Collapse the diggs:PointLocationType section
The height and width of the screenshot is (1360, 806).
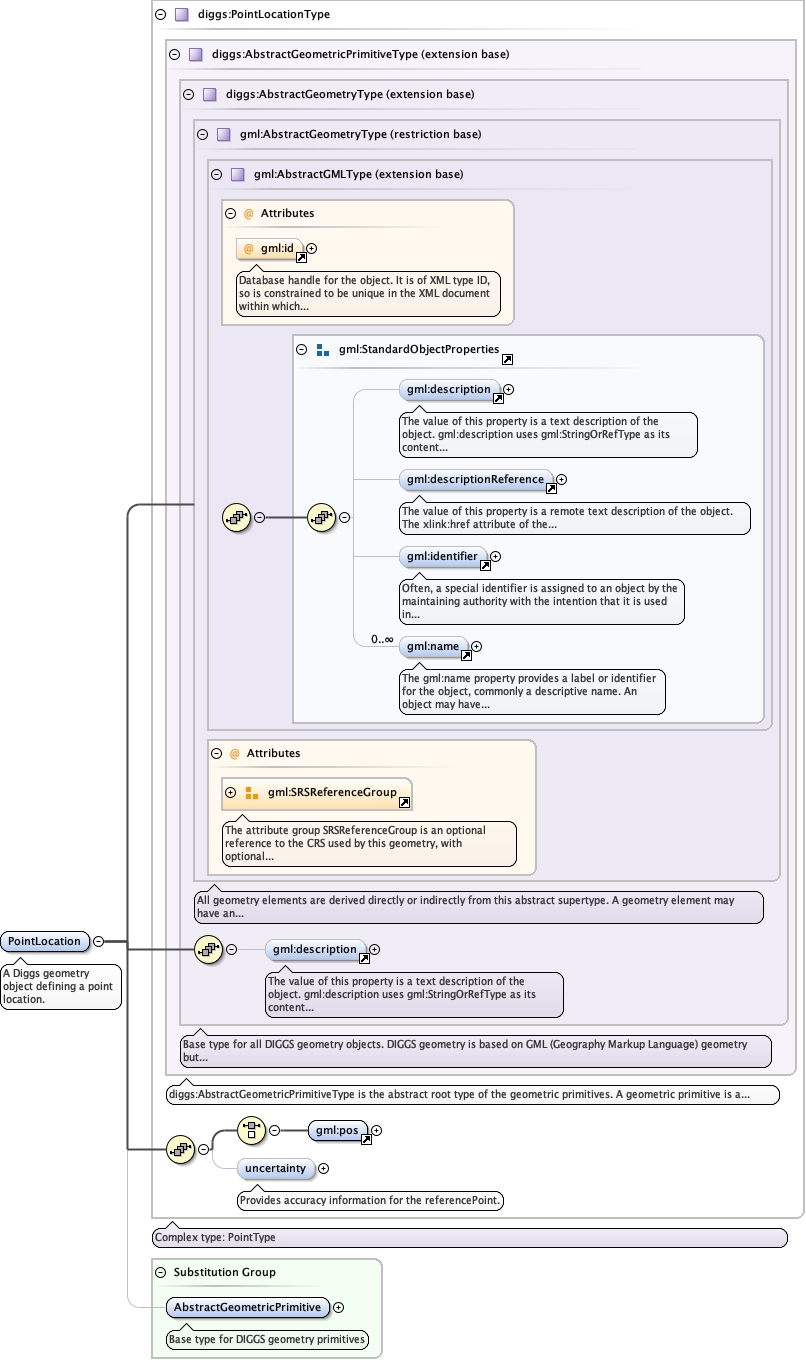click(x=160, y=15)
